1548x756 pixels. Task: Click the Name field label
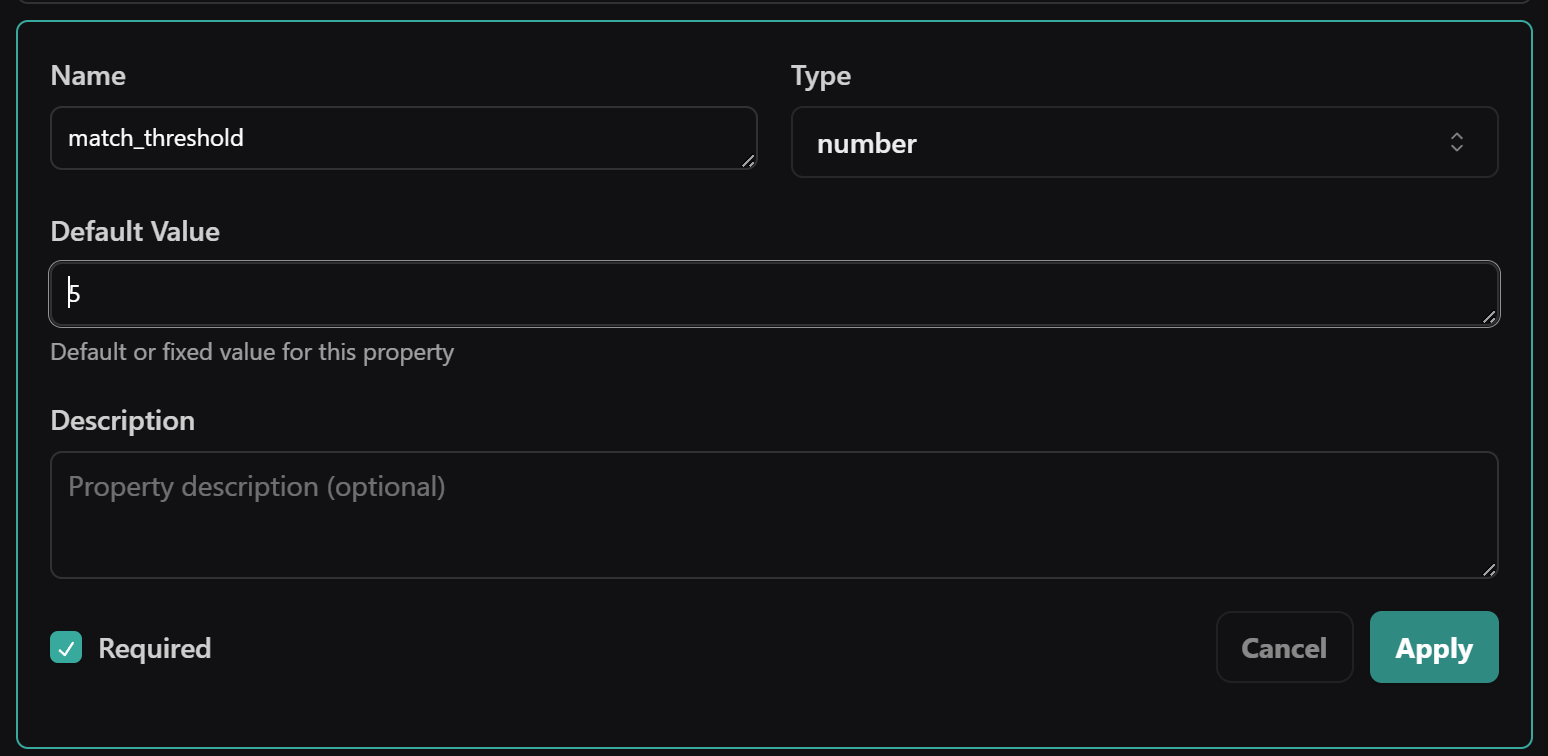[88, 75]
